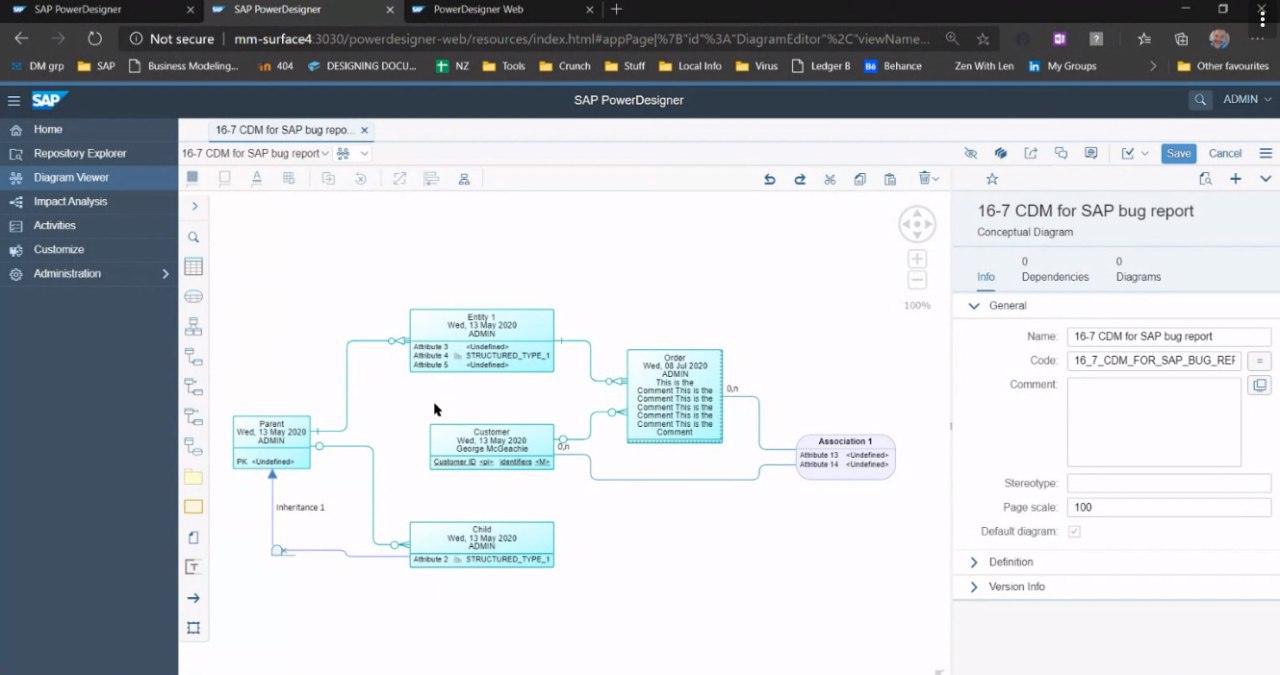Click the magnifier search tool in palette
The width and height of the screenshot is (1280, 675).
pyautogui.click(x=194, y=238)
